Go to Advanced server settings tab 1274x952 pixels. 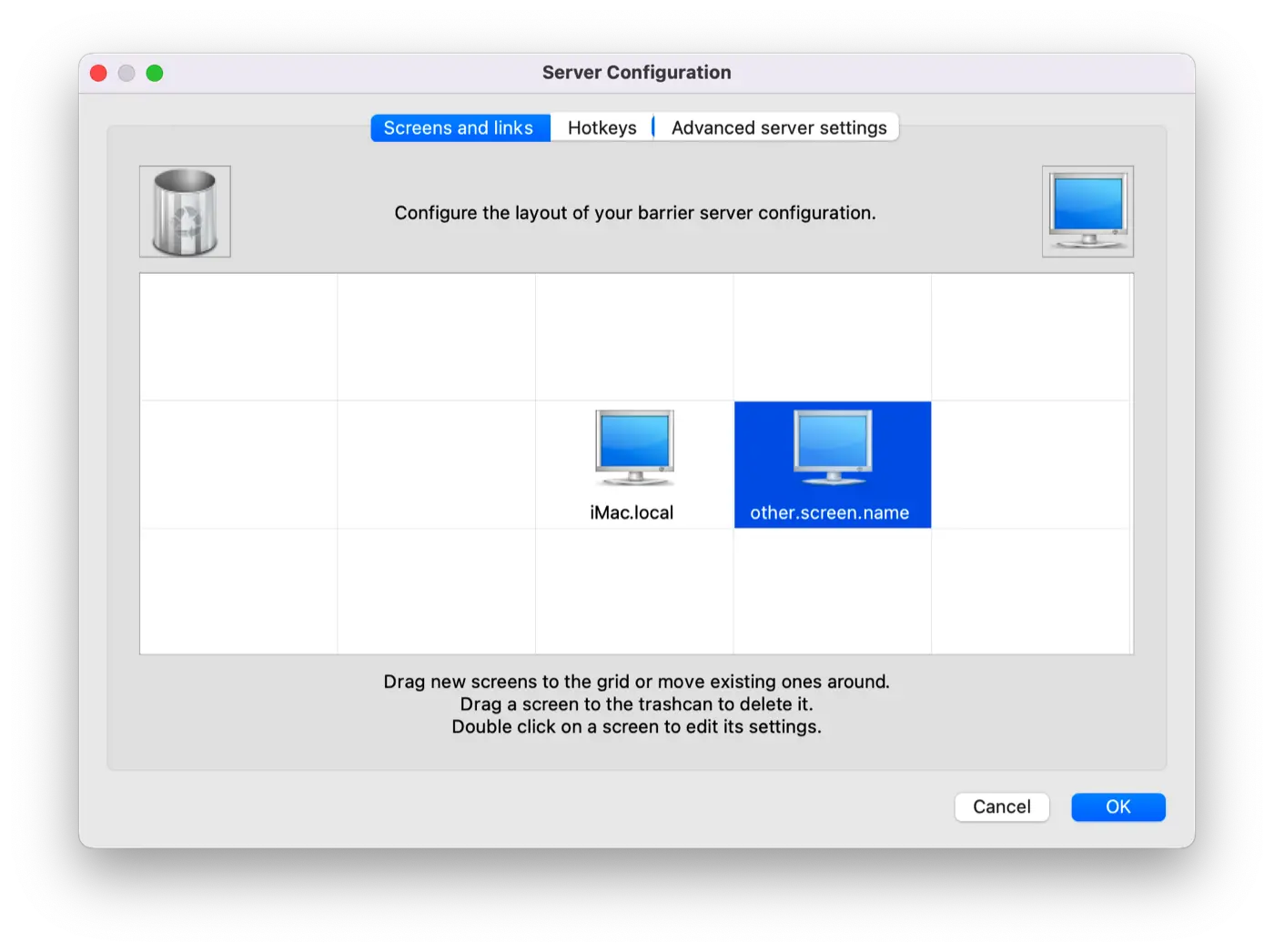(x=778, y=128)
